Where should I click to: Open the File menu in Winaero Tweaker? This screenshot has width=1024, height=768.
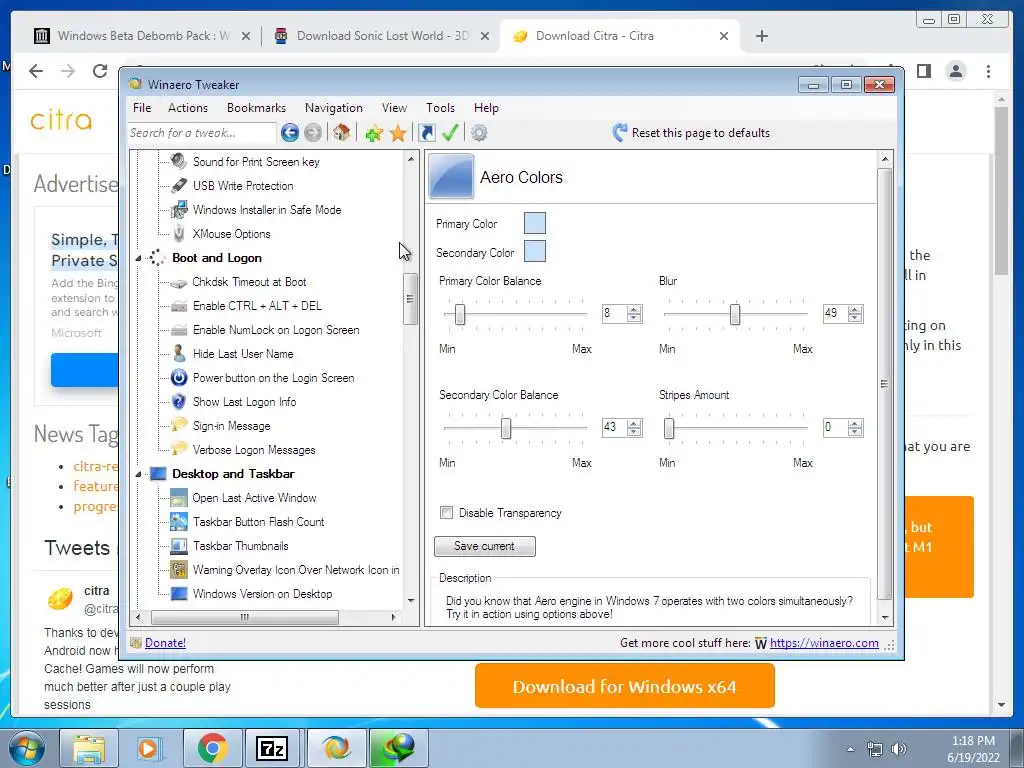[142, 108]
